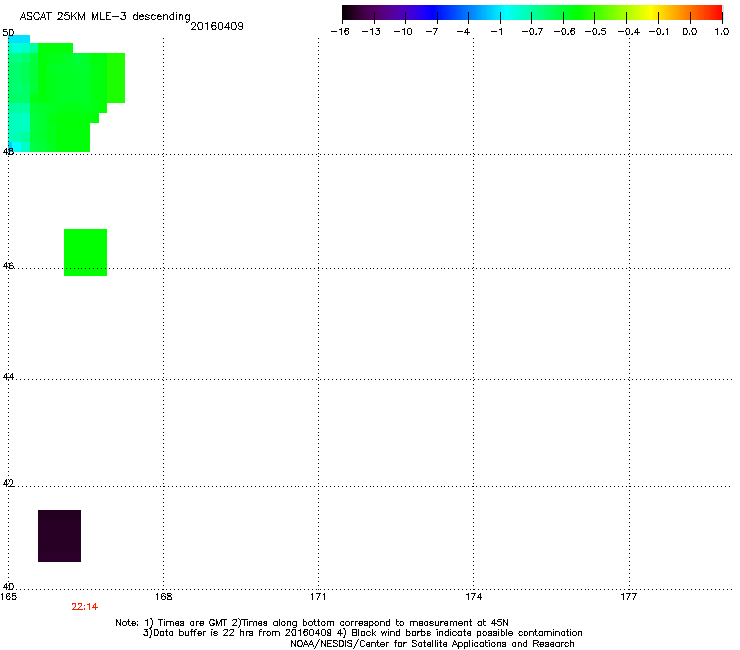
Task: Click the dark purple data block near 41N
Action: pos(59,536)
